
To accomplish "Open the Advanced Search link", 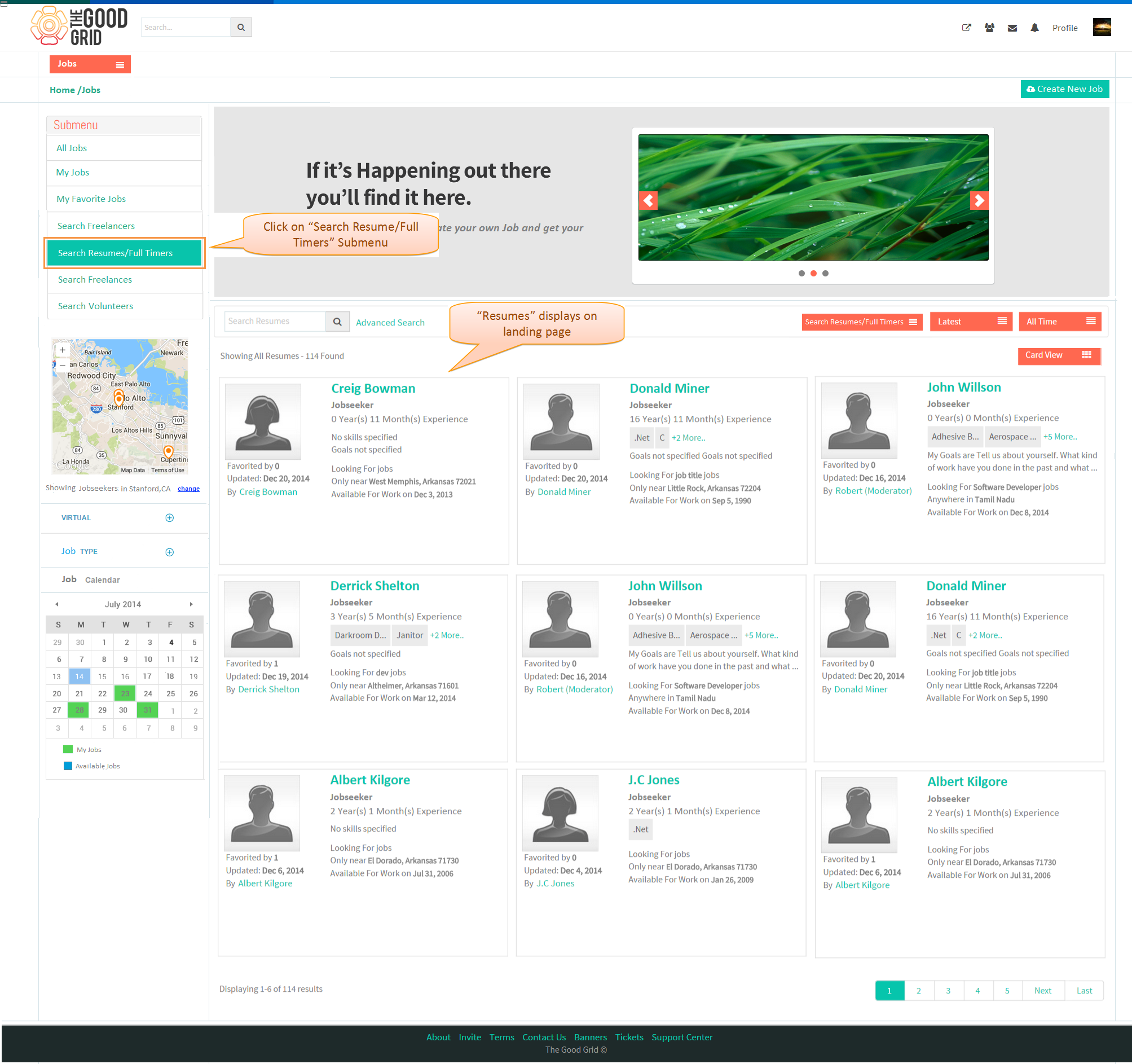I will (390, 322).
